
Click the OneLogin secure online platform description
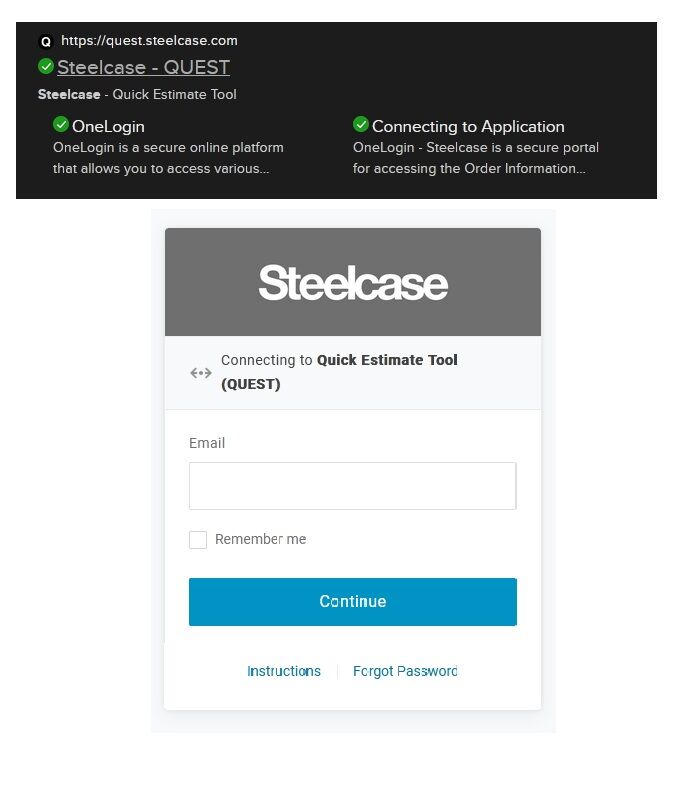click(169, 158)
